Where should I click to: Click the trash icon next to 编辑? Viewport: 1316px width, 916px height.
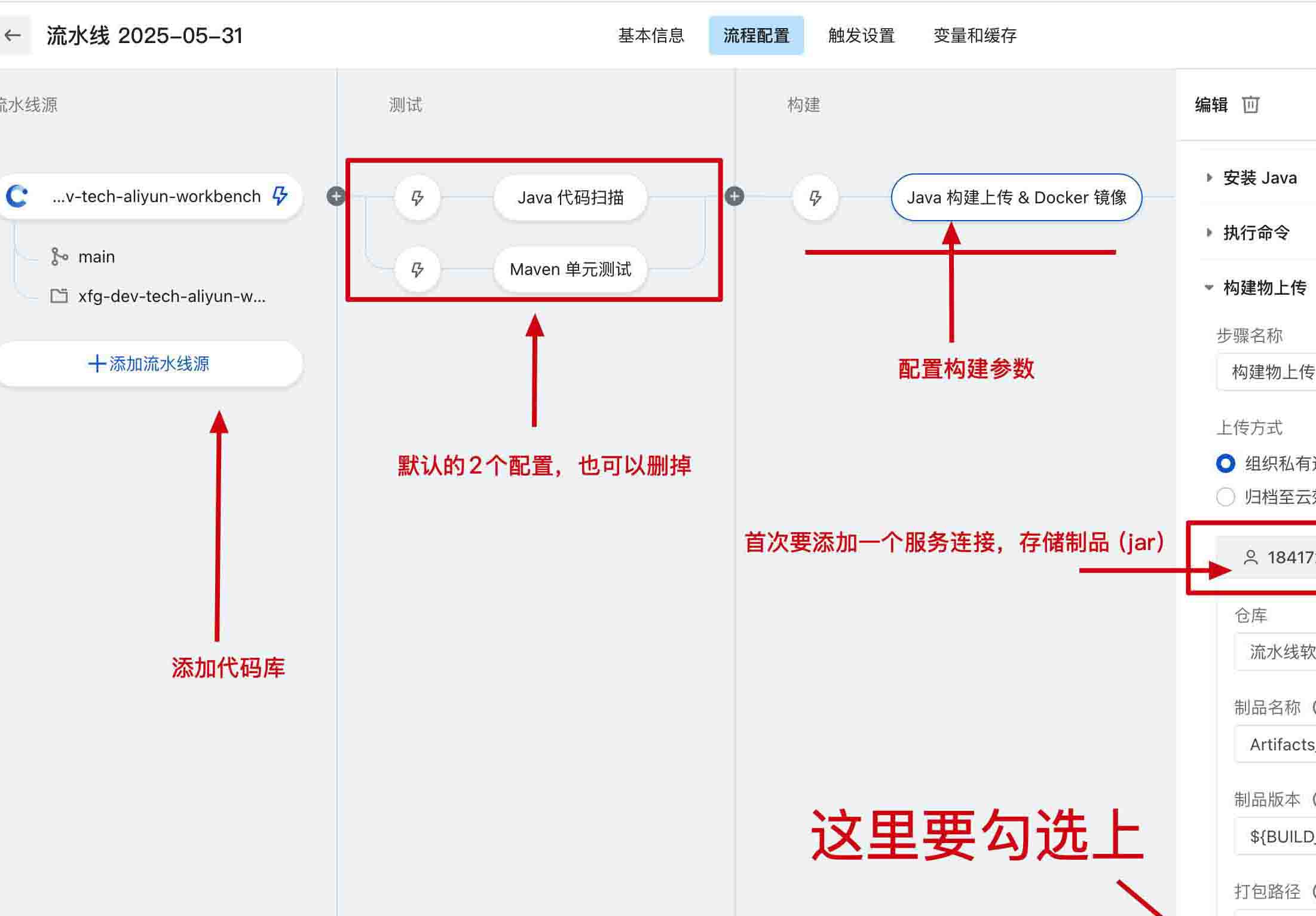point(1250,105)
